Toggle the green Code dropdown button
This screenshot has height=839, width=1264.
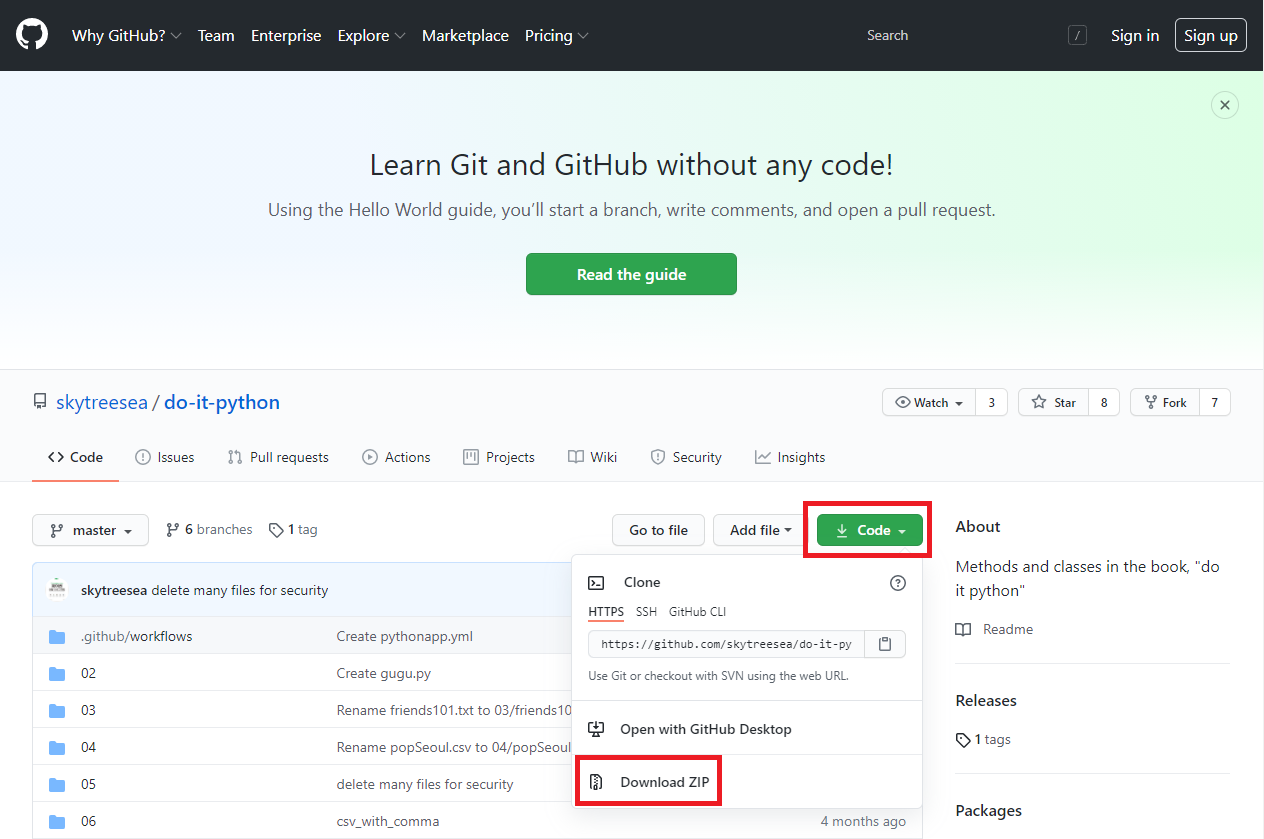(x=870, y=530)
